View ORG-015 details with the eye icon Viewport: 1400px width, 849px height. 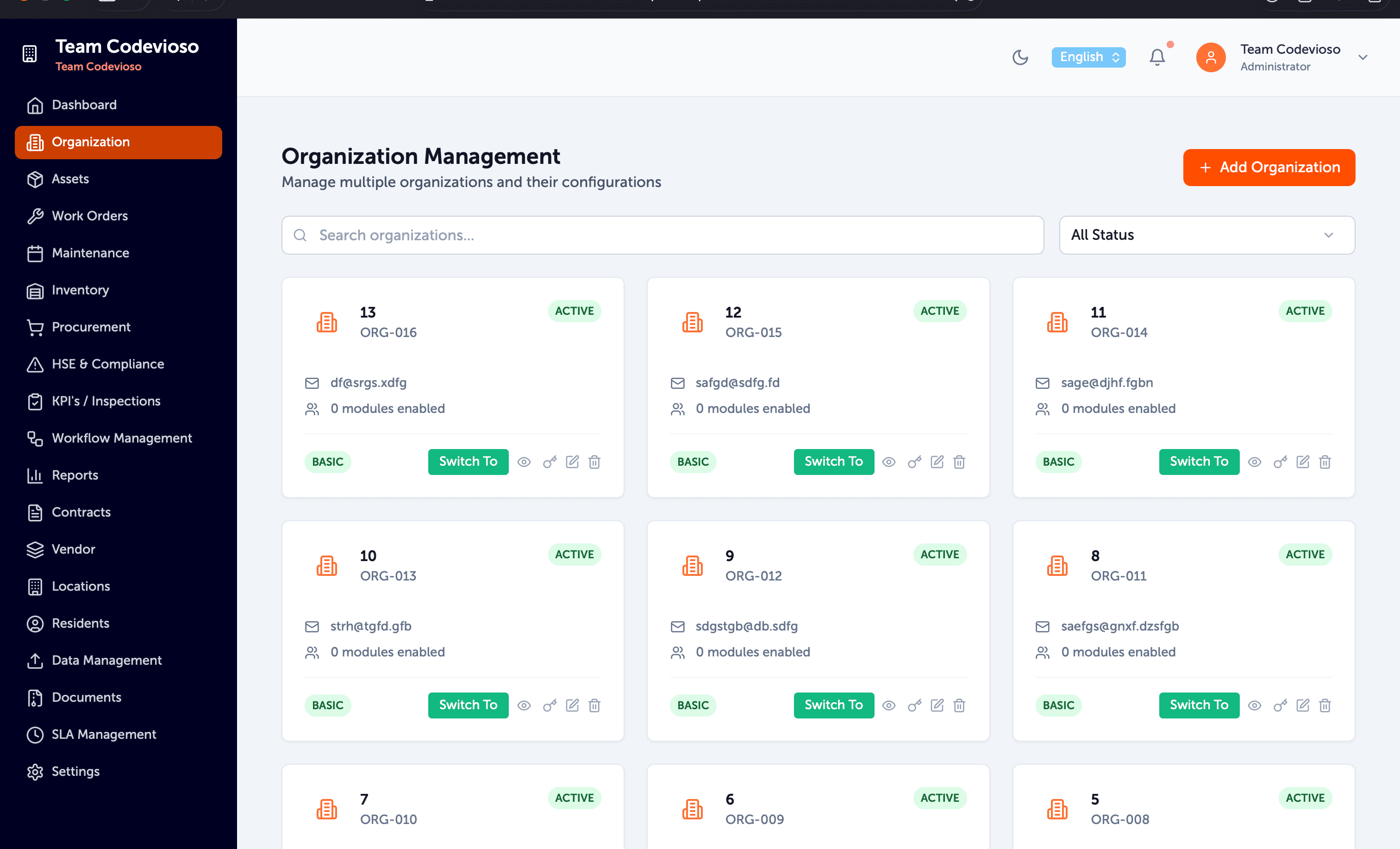coord(889,462)
